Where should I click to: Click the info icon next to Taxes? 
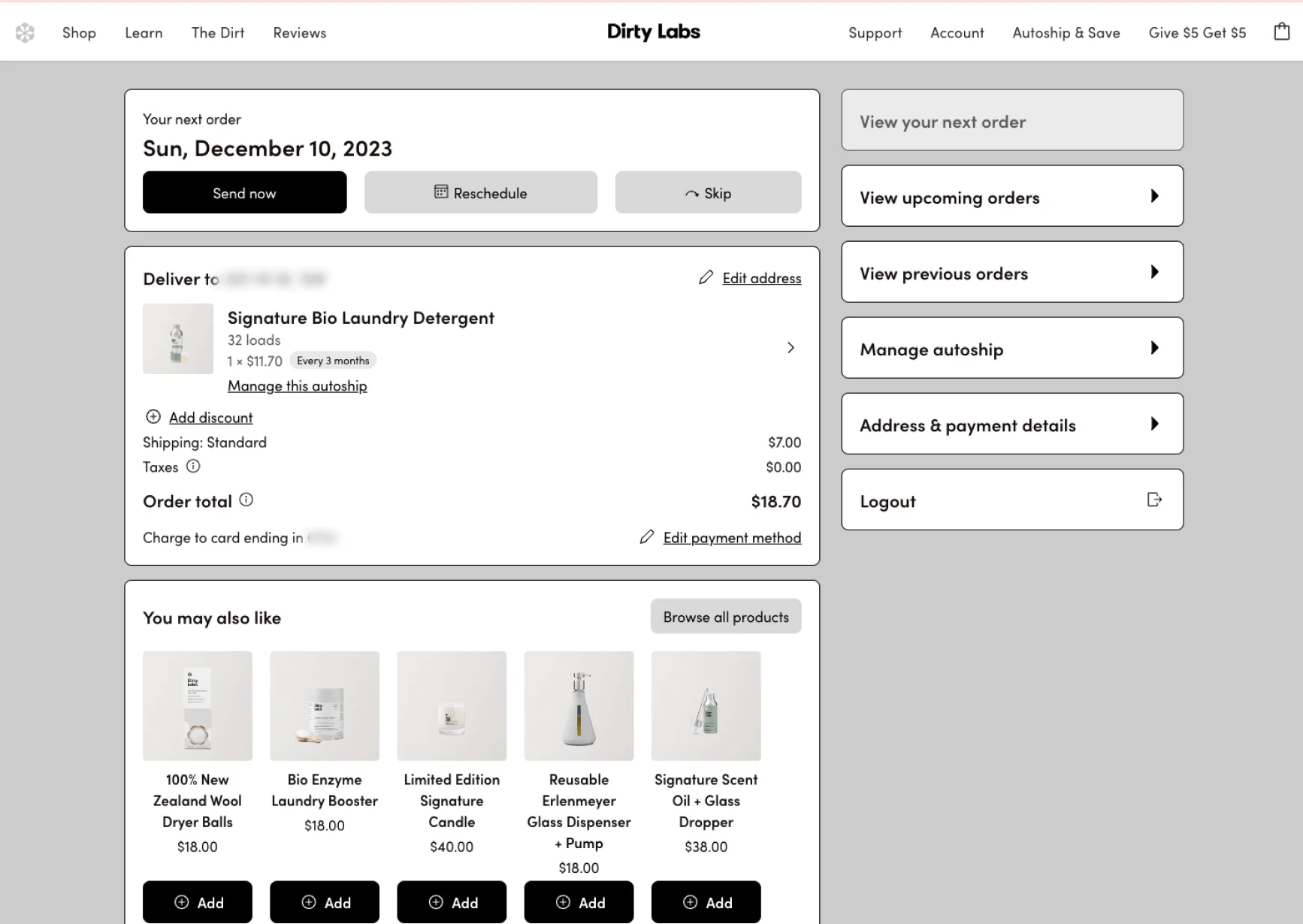tap(193, 467)
